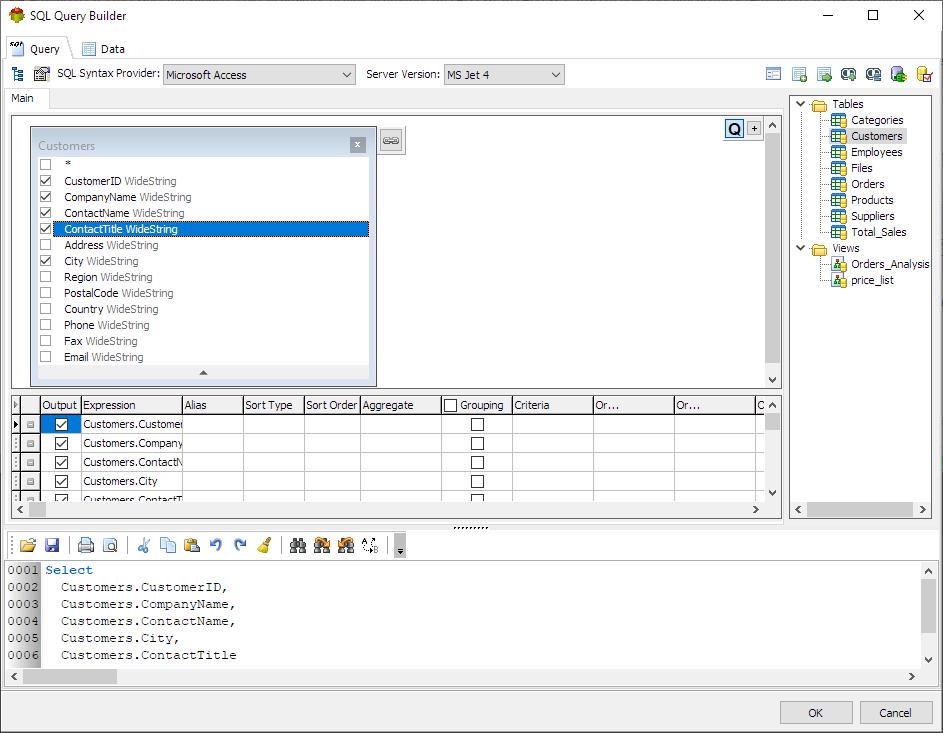
Task: Click the Criteria column header
Action: click(x=553, y=405)
